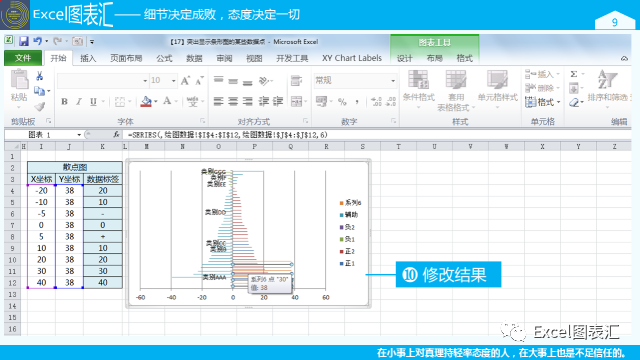Open the XY Chart Labels tab
640x360 pixels.
[x=352, y=58]
